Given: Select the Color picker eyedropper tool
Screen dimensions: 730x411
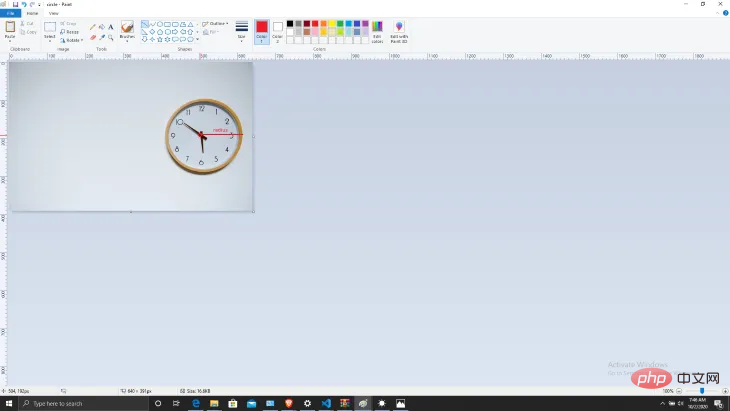Looking at the screenshot, I should (101, 37).
